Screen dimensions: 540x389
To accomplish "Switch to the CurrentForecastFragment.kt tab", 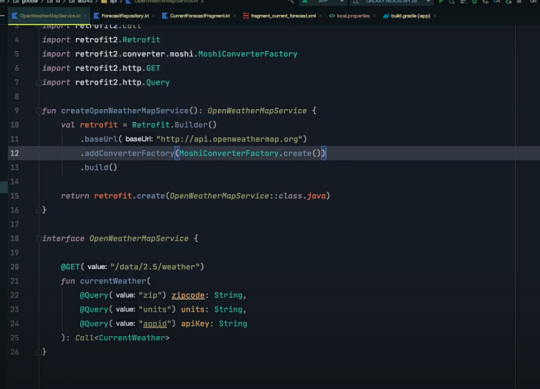I will [x=200, y=16].
